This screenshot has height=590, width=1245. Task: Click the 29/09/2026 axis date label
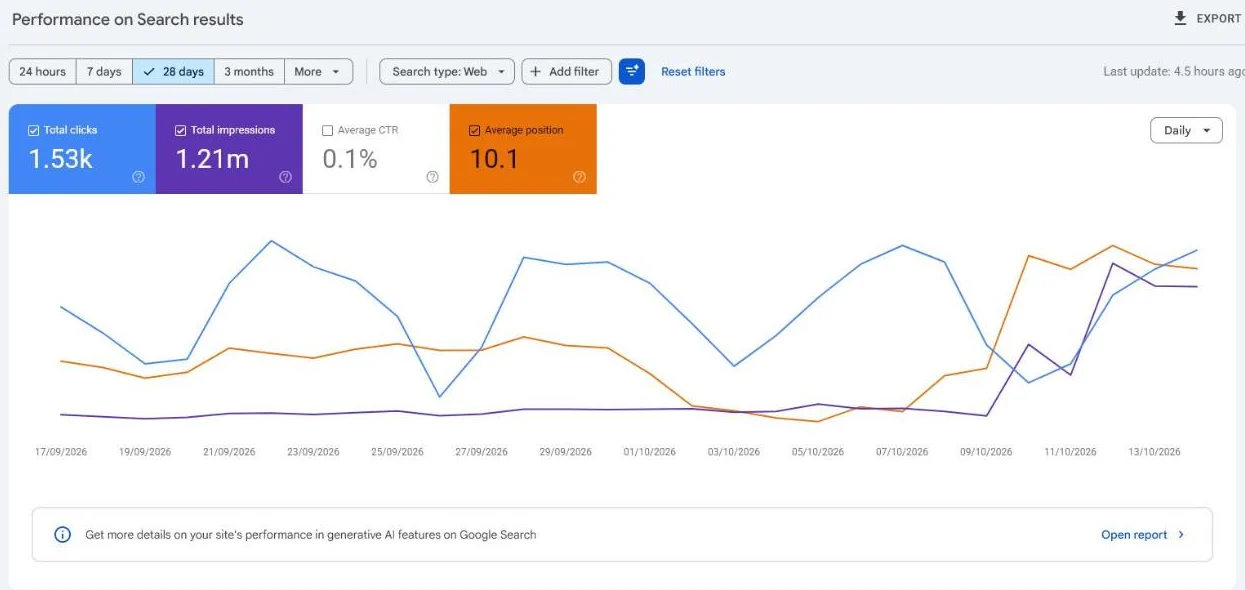565,452
